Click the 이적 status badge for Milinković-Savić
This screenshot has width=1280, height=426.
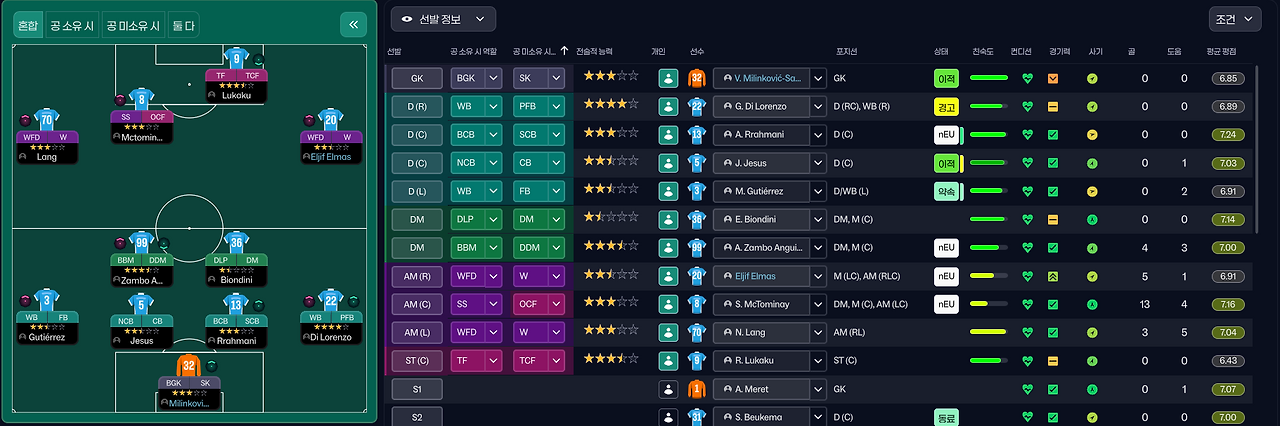click(946, 78)
